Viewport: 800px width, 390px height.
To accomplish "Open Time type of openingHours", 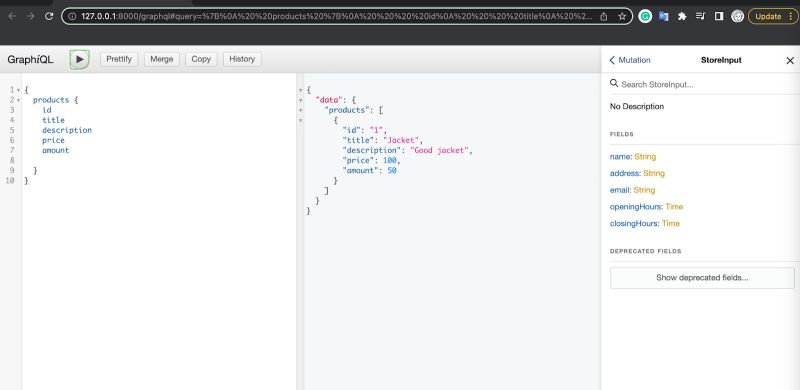I will click(x=674, y=207).
